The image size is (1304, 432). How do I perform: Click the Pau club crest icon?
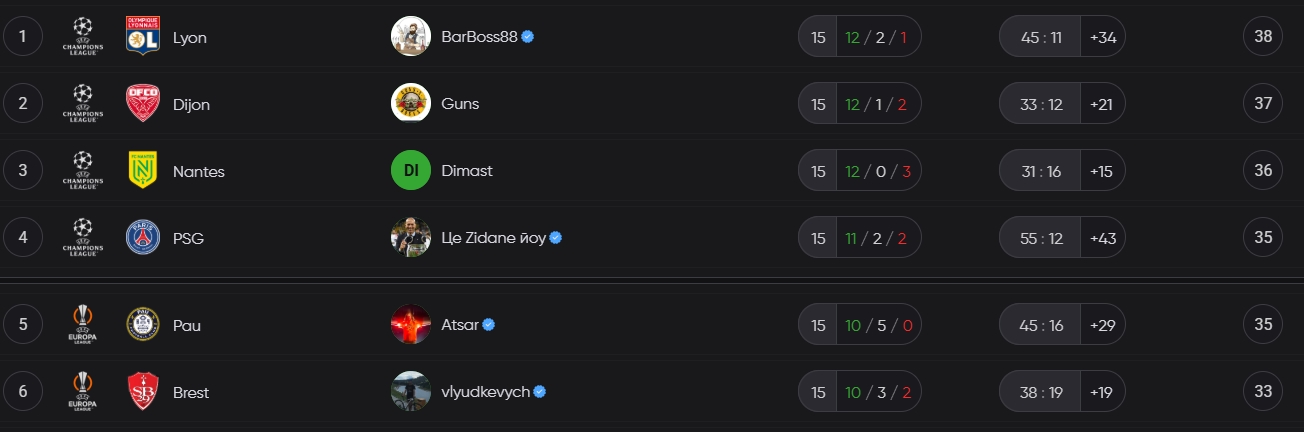pyautogui.click(x=143, y=325)
